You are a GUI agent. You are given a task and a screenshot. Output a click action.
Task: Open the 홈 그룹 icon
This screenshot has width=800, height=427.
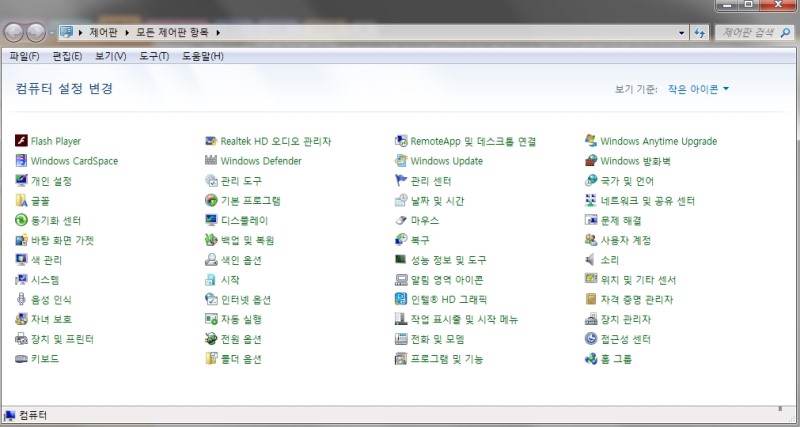click(591, 359)
